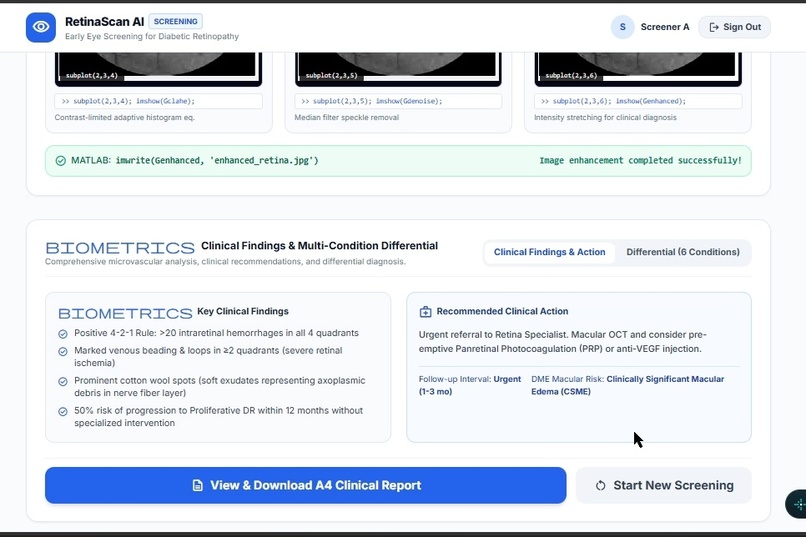
Task: Click the Recommended Clinical Action medical kit icon
Action: tap(425, 311)
